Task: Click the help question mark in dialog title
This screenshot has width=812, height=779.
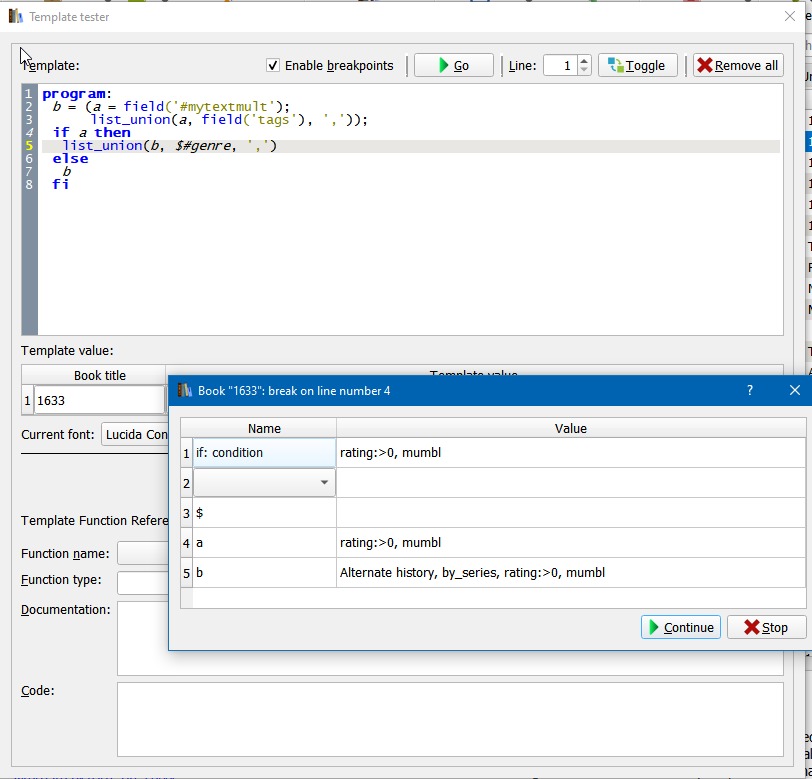Action: (749, 391)
